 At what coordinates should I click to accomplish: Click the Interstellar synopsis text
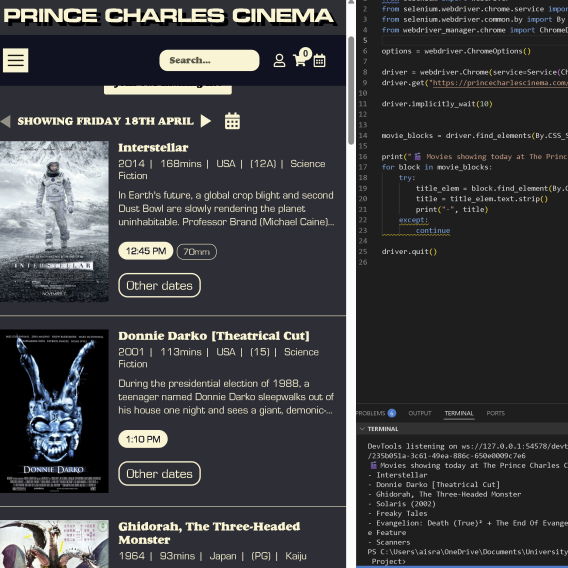pos(226,209)
